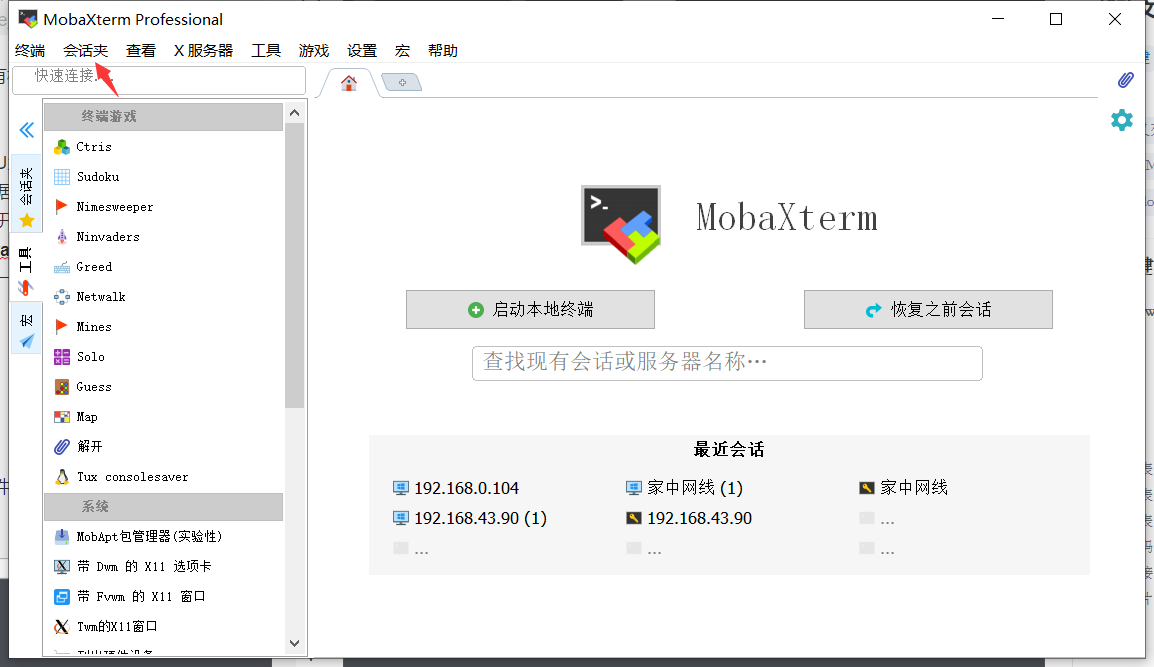Open Twm的X11窗口 icon
Screen dimensions: 1154x667
point(62,627)
